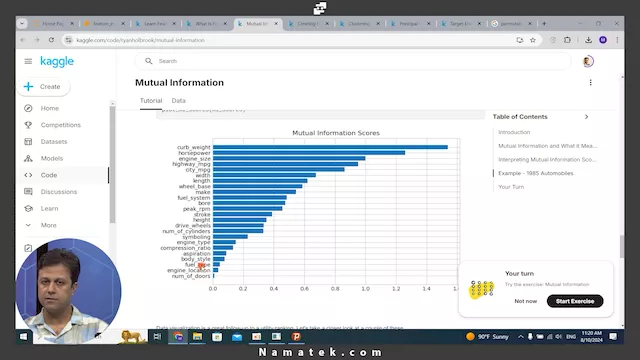Collapse the Table of Contents chevron

pyautogui.click(x=587, y=117)
